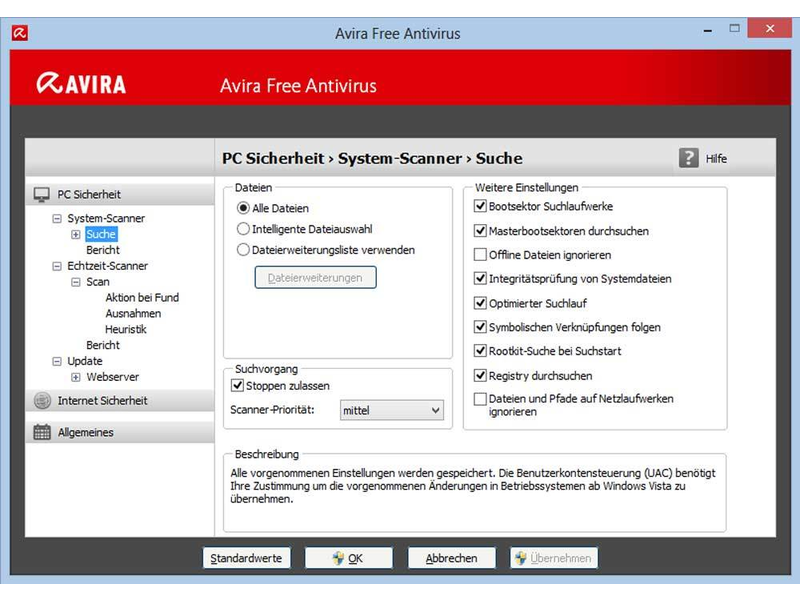Uncheck Rootkit-Suche bei Suchstart
Screen dimensions: 800x600
(x=480, y=351)
